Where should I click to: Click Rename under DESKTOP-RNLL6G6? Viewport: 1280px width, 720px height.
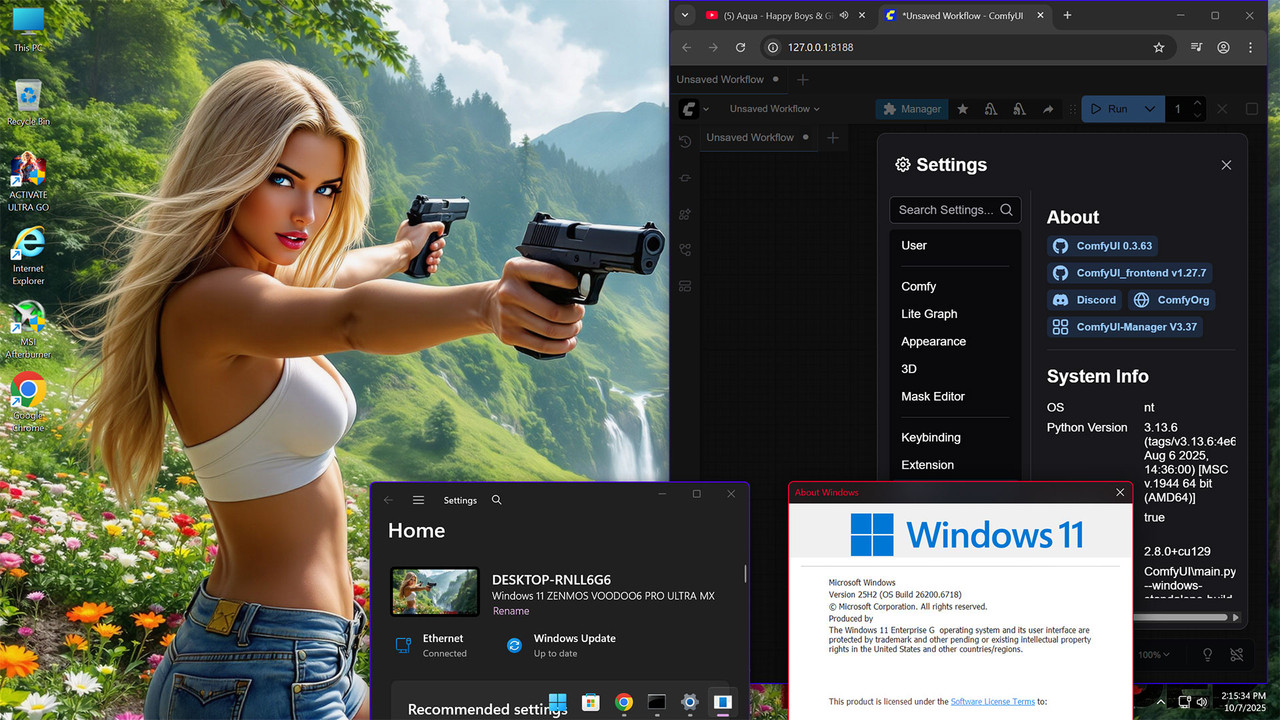(511, 611)
